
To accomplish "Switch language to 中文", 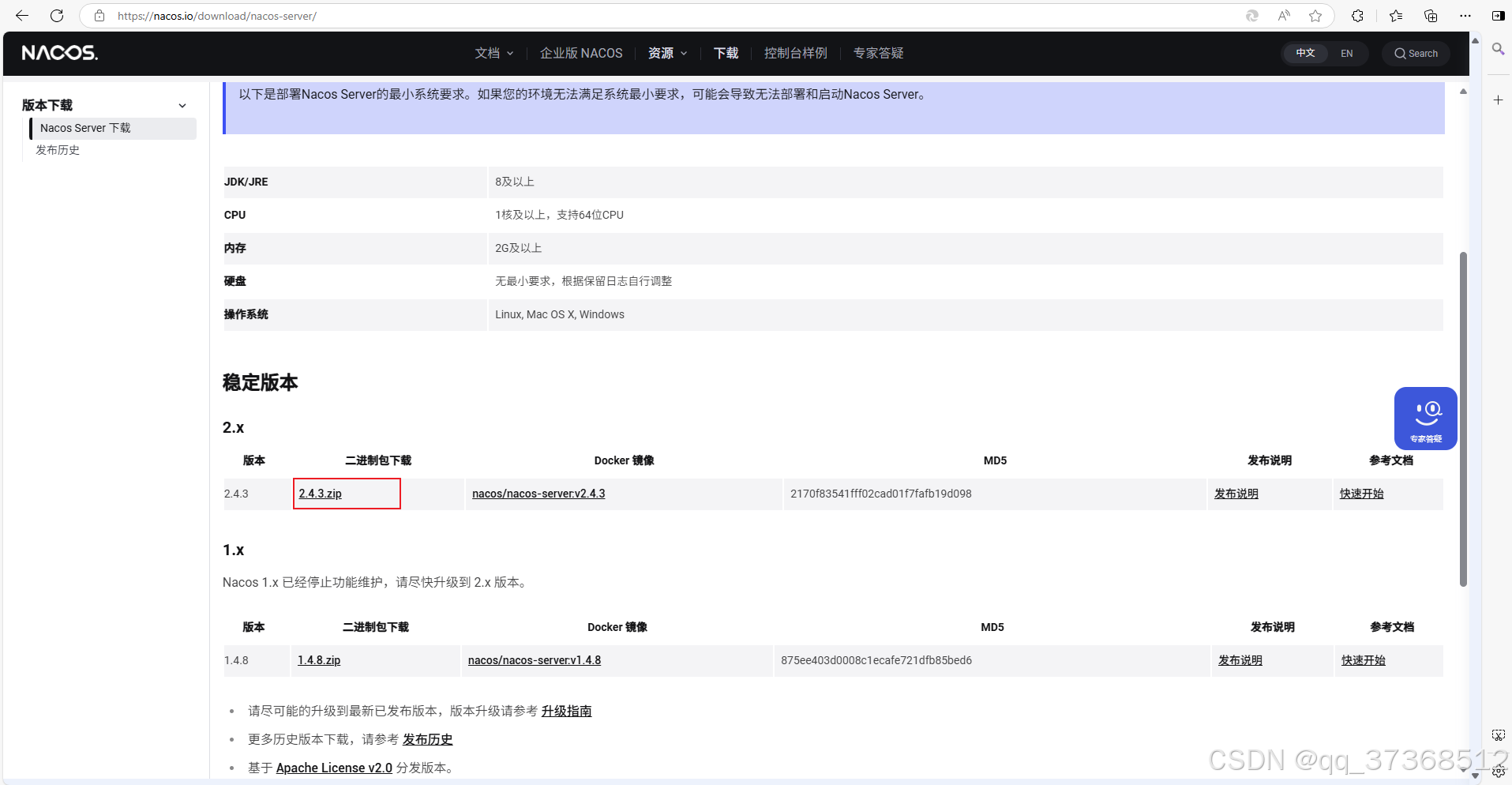I will point(1305,53).
